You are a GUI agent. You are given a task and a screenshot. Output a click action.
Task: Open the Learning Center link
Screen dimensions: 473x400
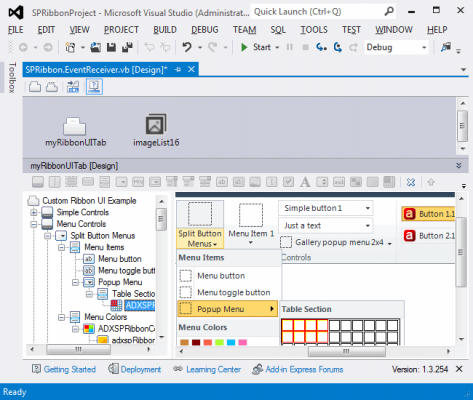click(x=213, y=369)
